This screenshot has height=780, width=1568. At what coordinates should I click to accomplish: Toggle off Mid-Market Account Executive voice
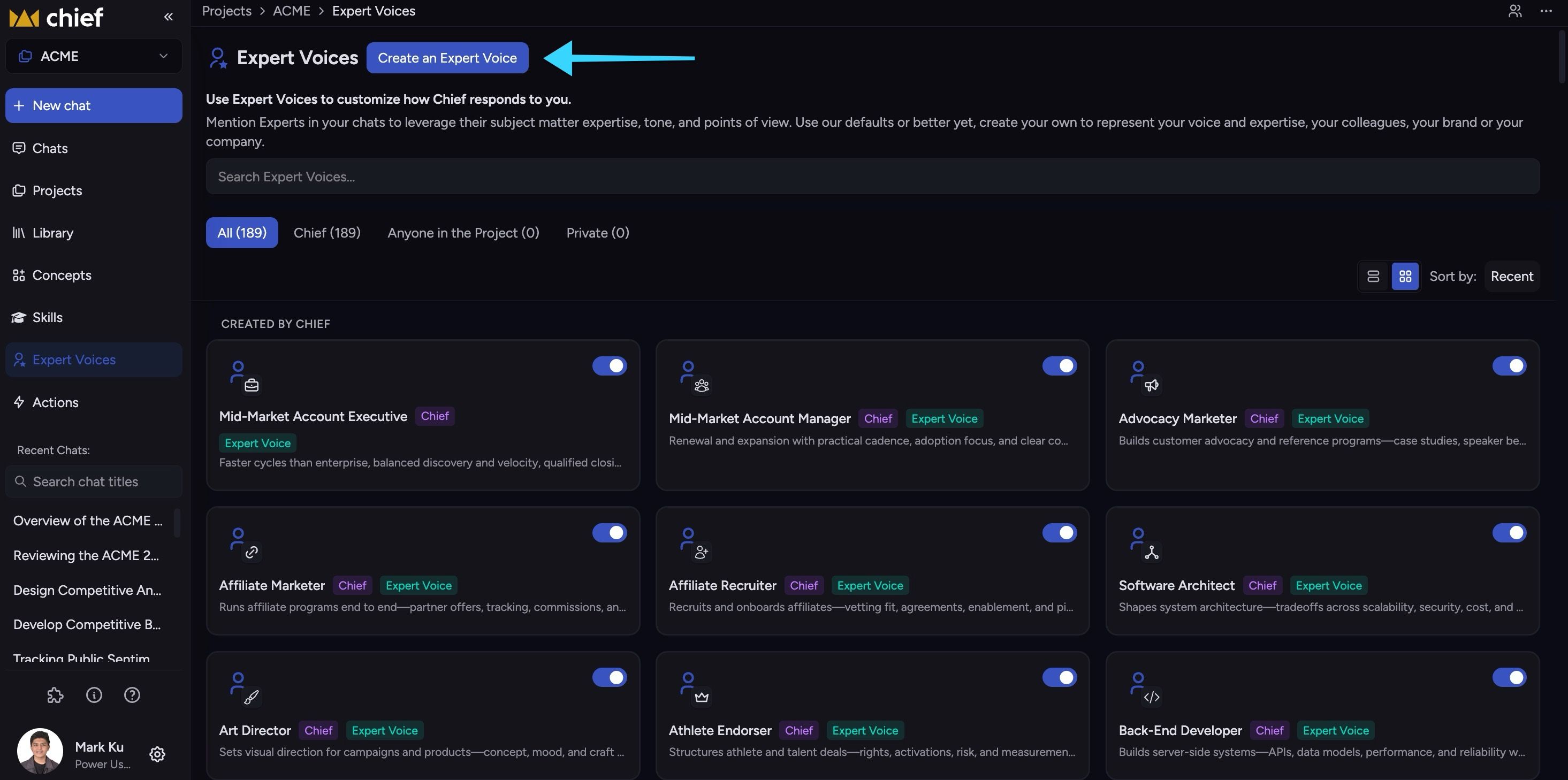click(610, 366)
